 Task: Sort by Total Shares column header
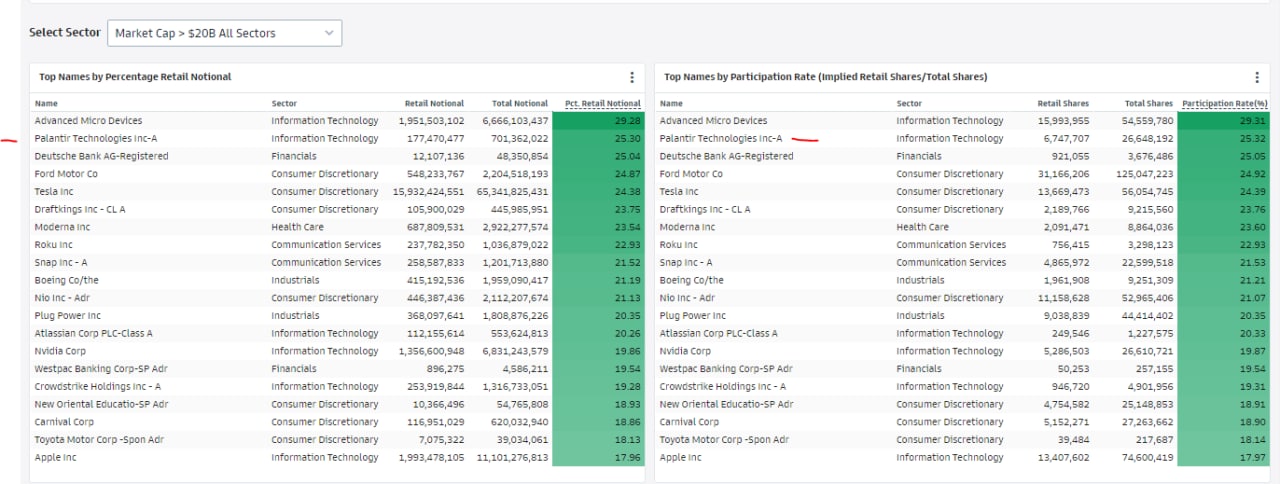pos(1149,103)
